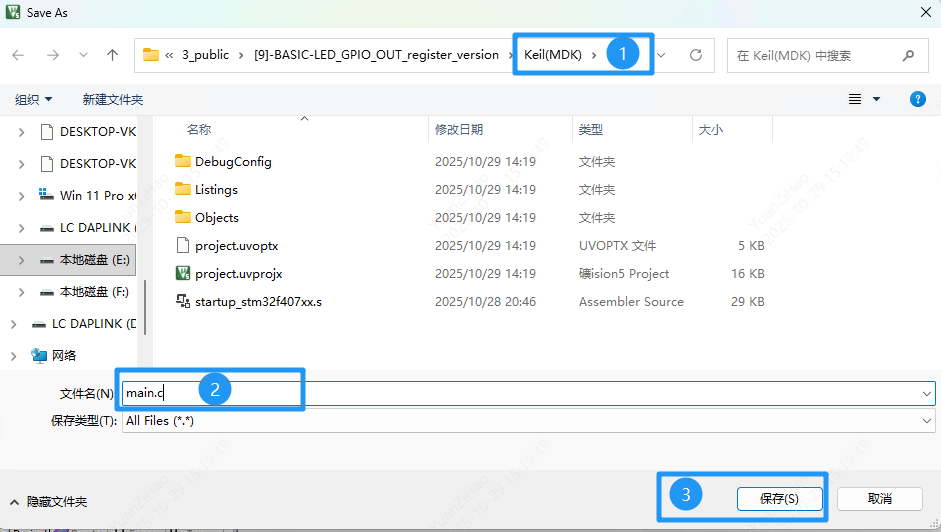Click the UVOPTX 文件 type cell

pyautogui.click(x=618, y=246)
